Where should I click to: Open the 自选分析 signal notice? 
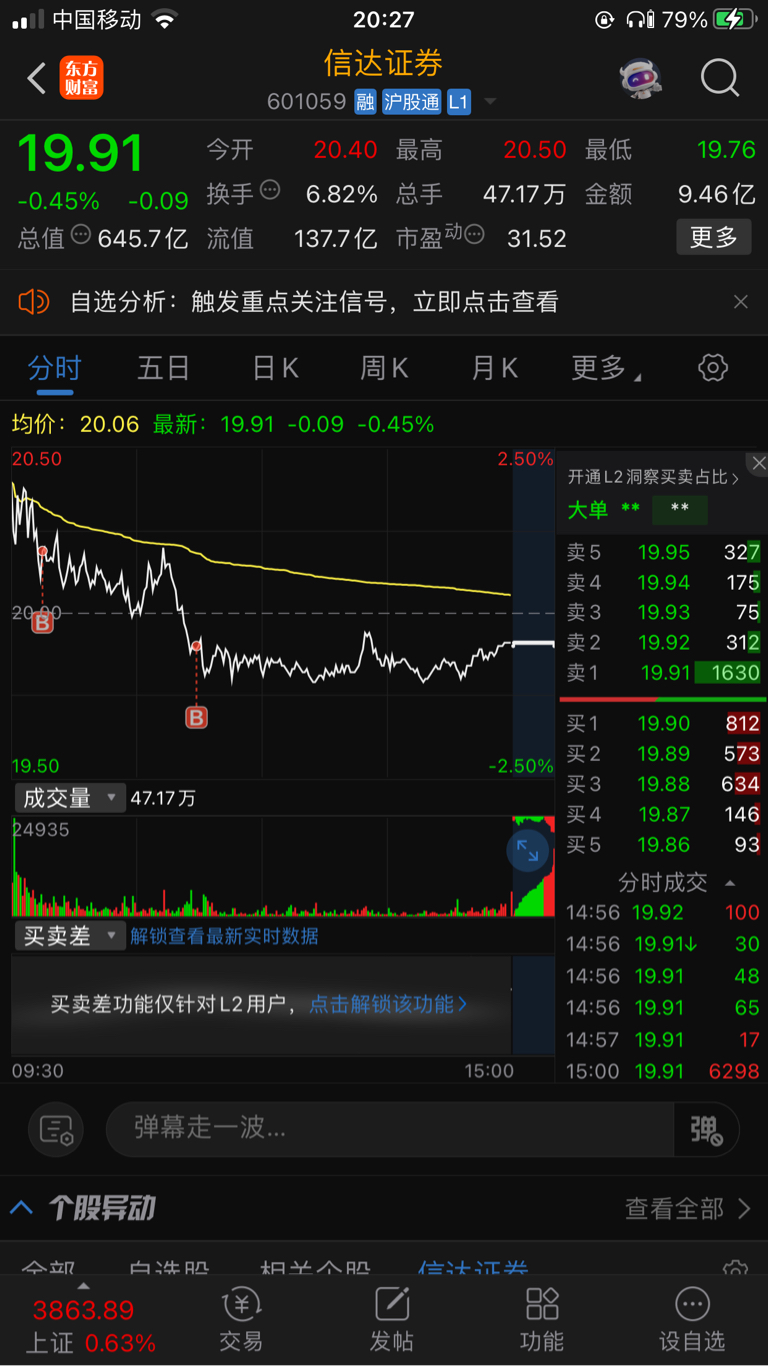[314, 302]
